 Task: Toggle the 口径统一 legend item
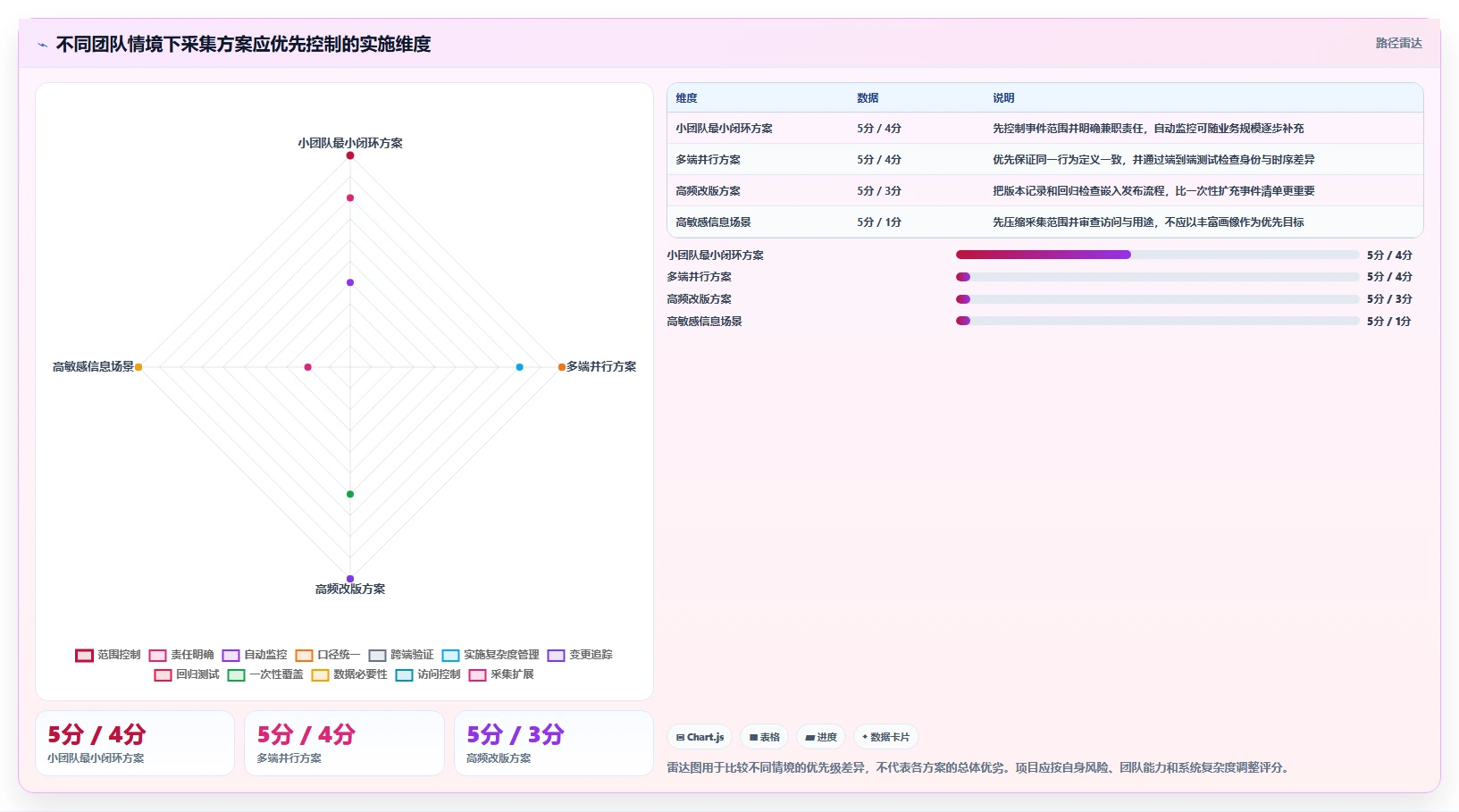[x=328, y=655]
